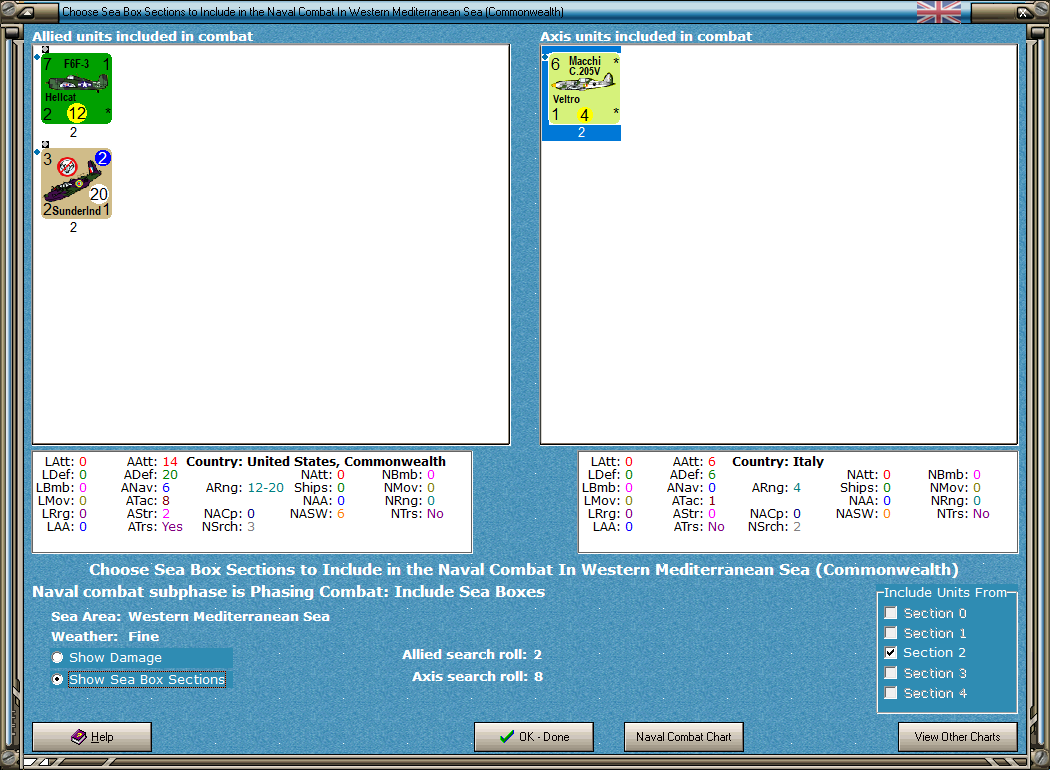Click the small marker above the Sunderland counter
The image size is (1050, 770).
pyautogui.click(x=45, y=144)
